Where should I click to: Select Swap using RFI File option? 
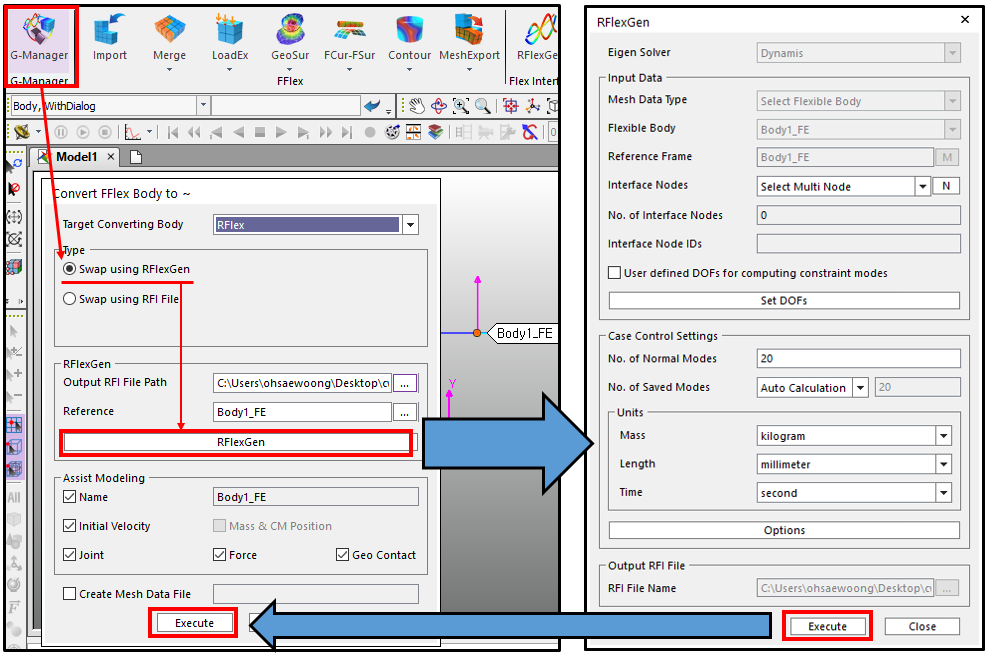point(70,298)
